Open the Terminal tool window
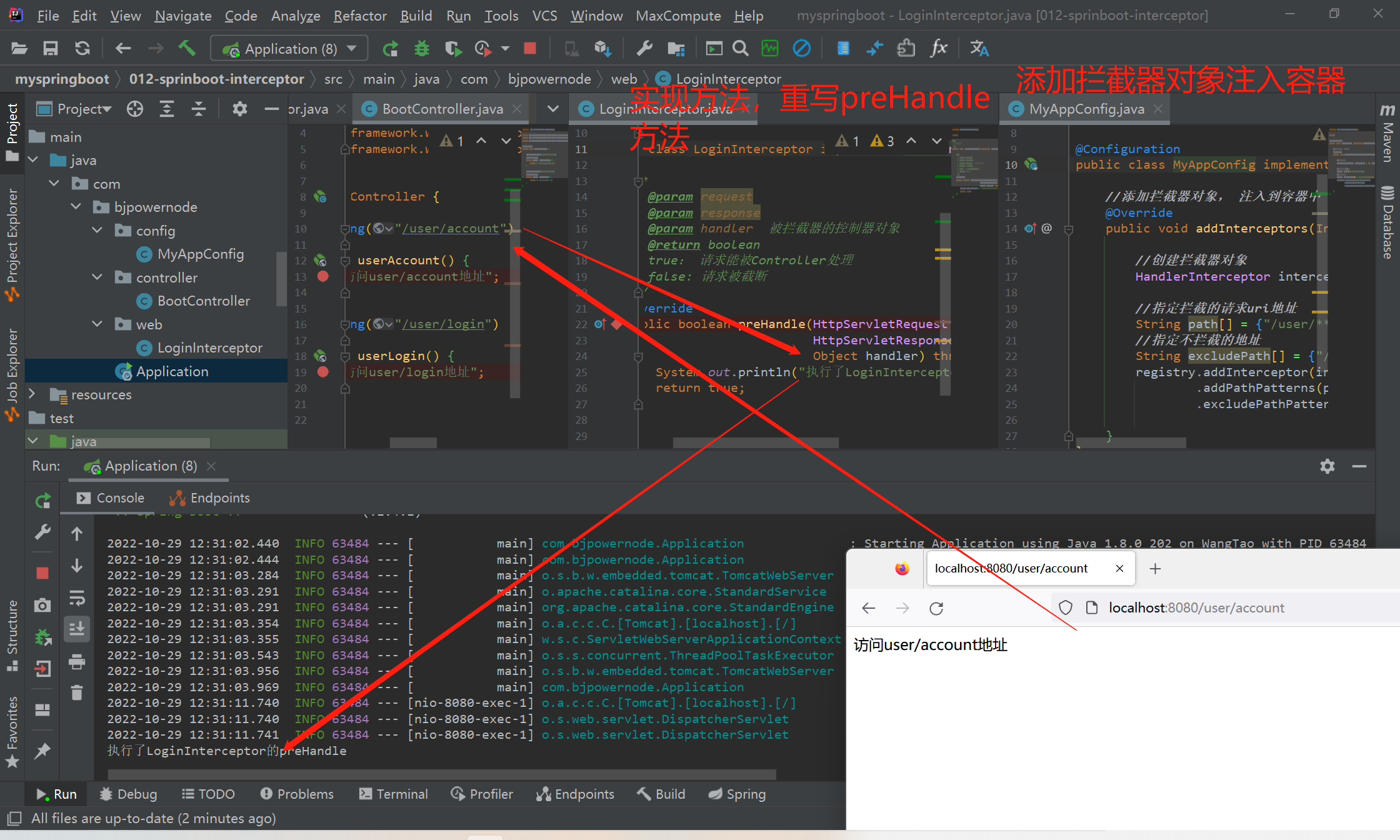 point(394,794)
